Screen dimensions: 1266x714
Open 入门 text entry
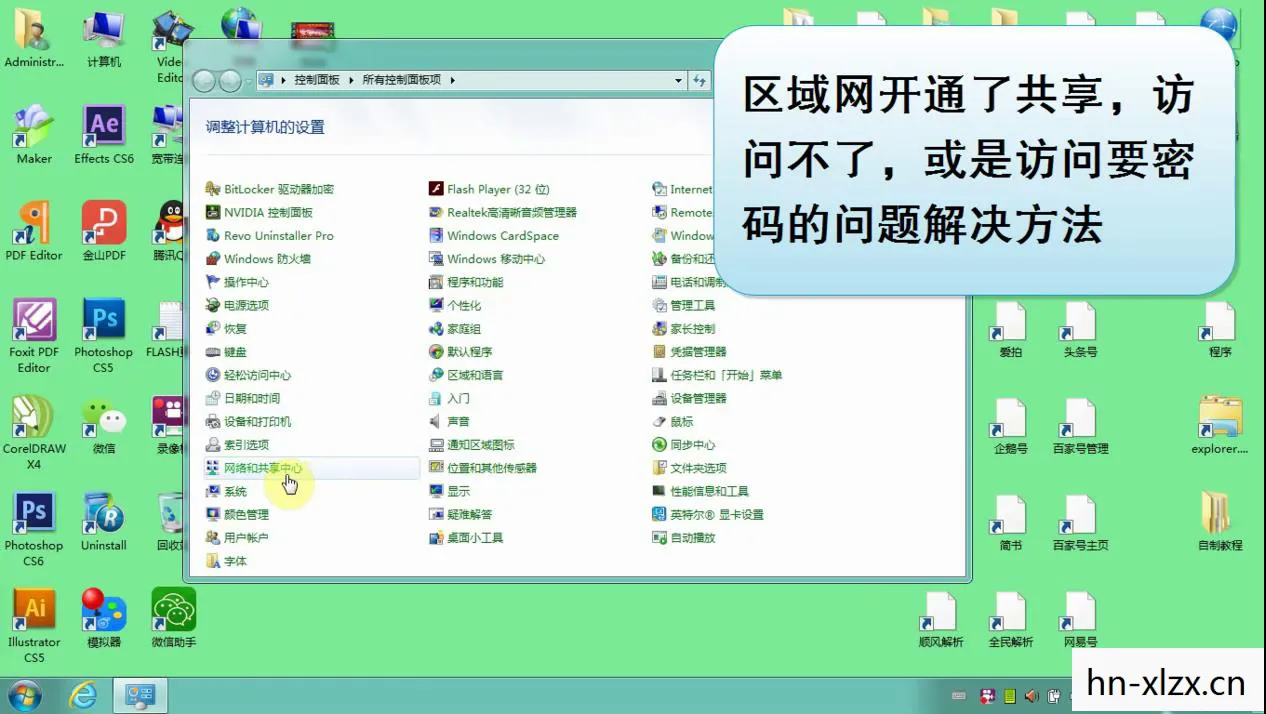[458, 398]
